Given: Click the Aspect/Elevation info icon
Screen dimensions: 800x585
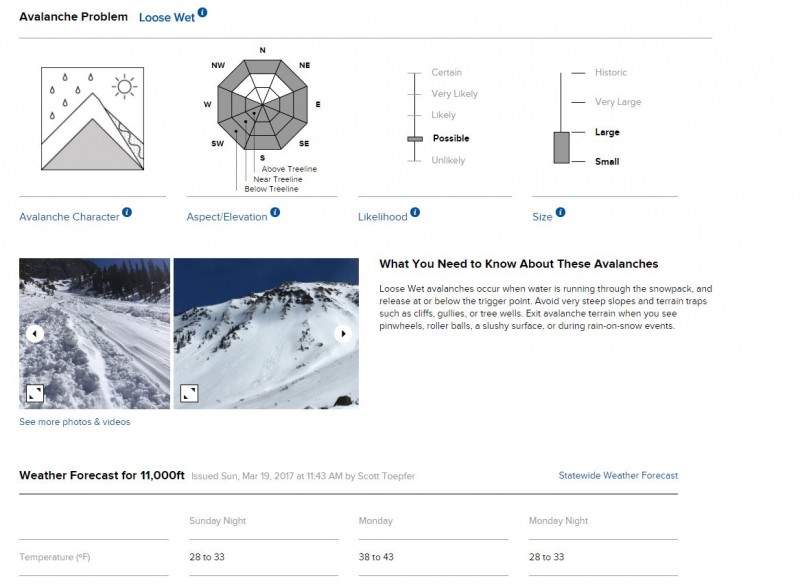Looking at the screenshot, I should [275, 212].
